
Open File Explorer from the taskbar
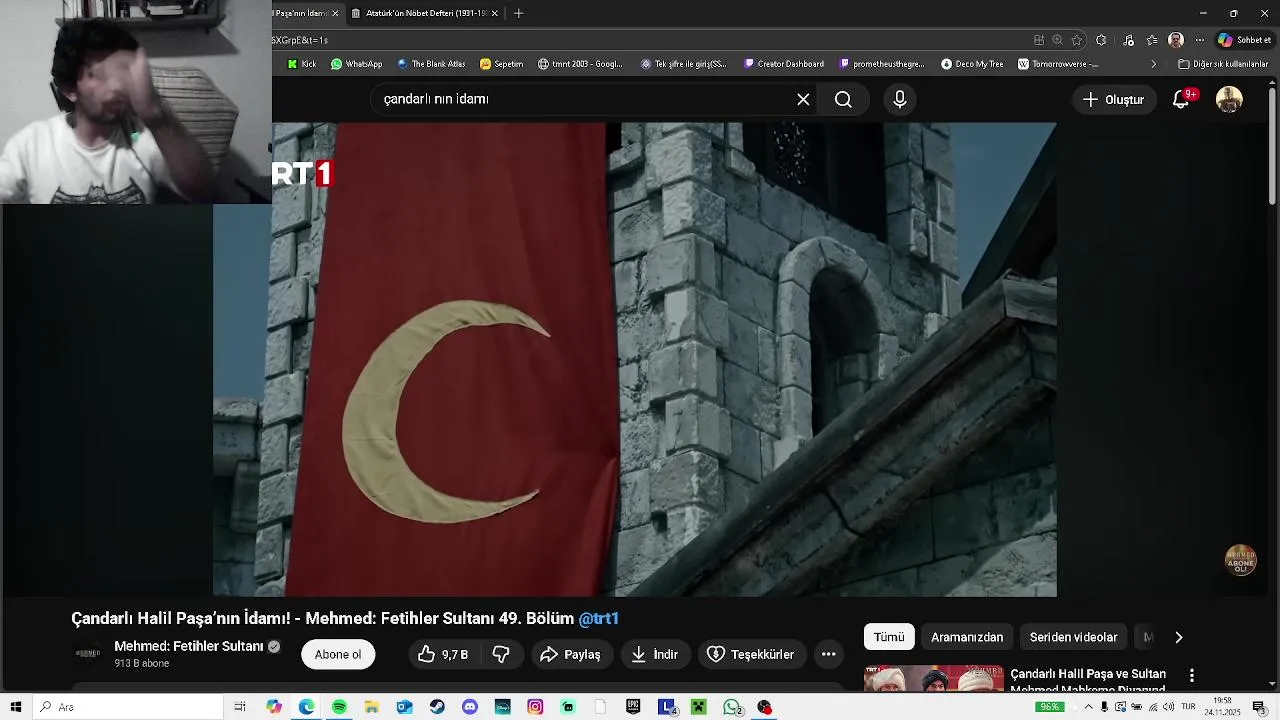[371, 707]
